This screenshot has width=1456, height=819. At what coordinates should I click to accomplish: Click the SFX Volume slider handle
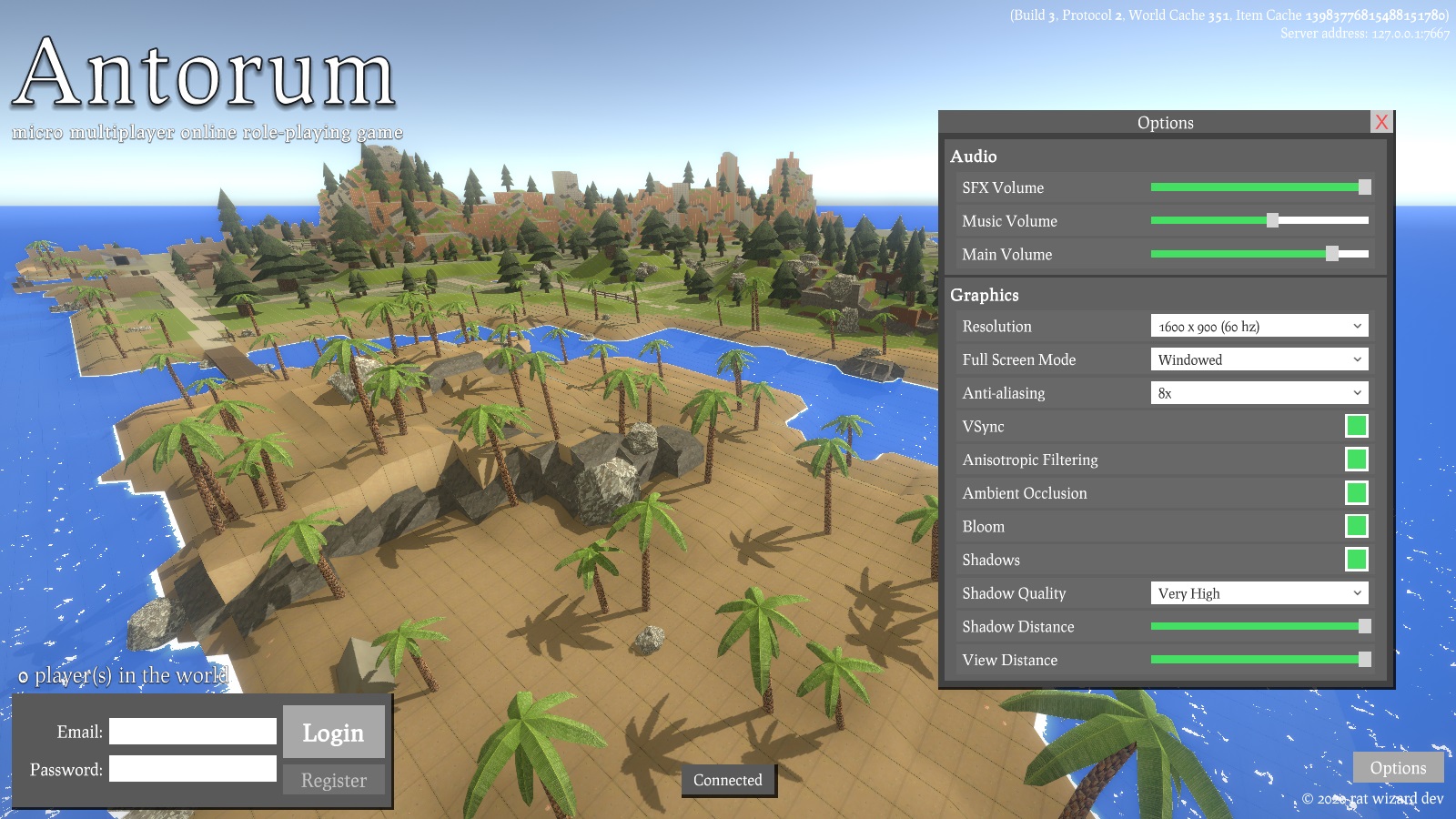tap(1364, 187)
